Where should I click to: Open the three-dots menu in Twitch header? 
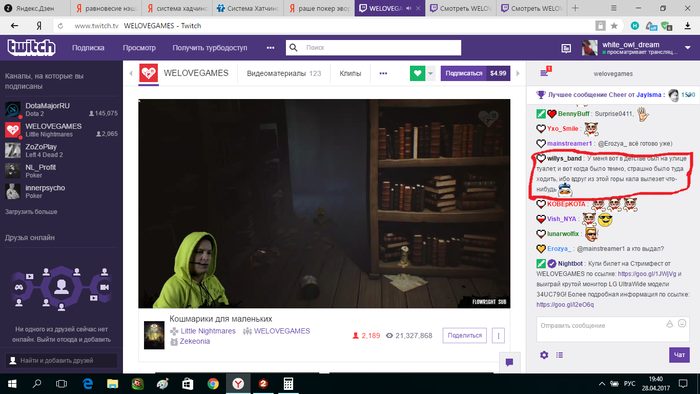pos(271,48)
